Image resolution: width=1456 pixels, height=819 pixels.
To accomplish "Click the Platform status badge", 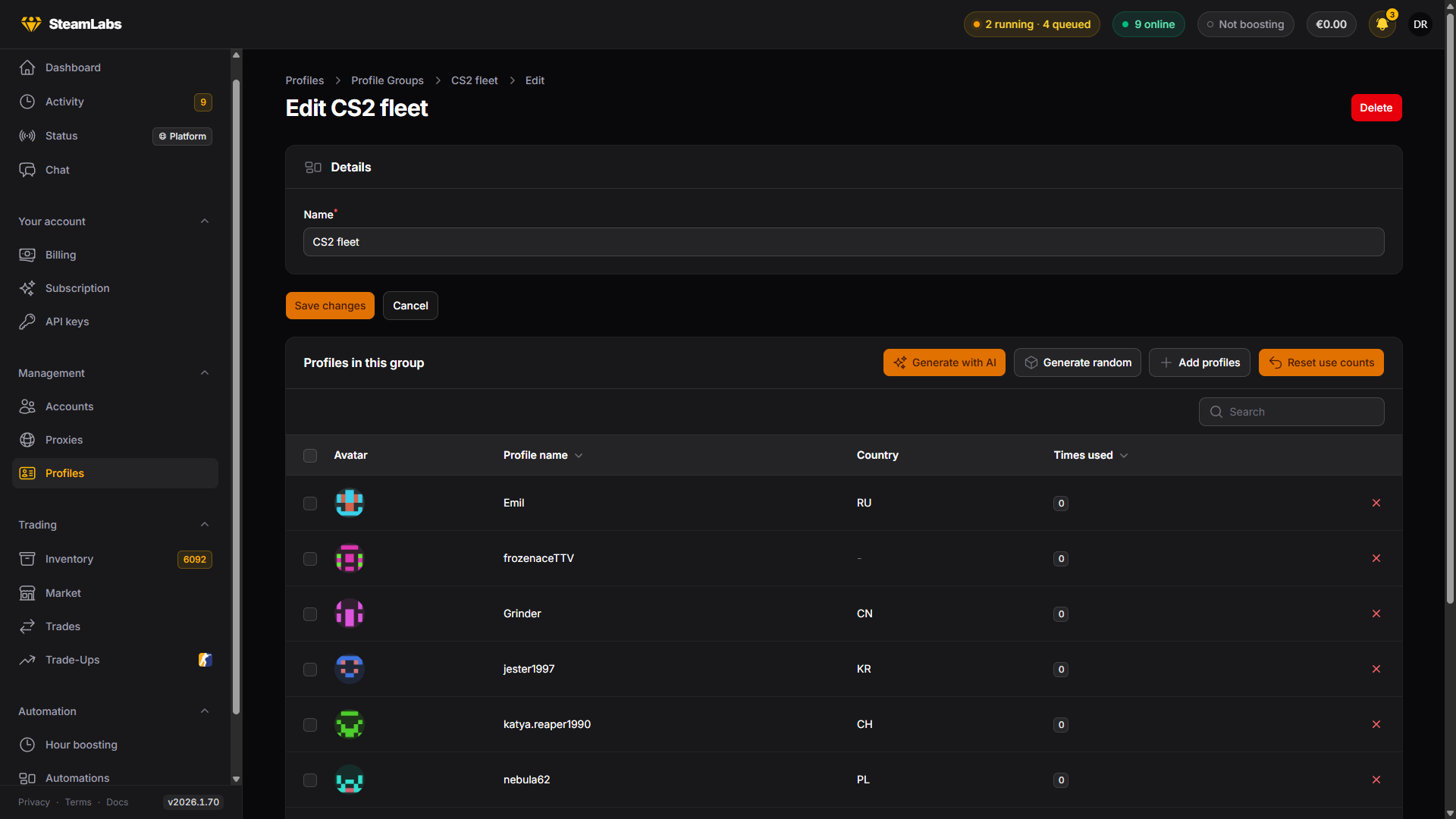I will click(182, 136).
